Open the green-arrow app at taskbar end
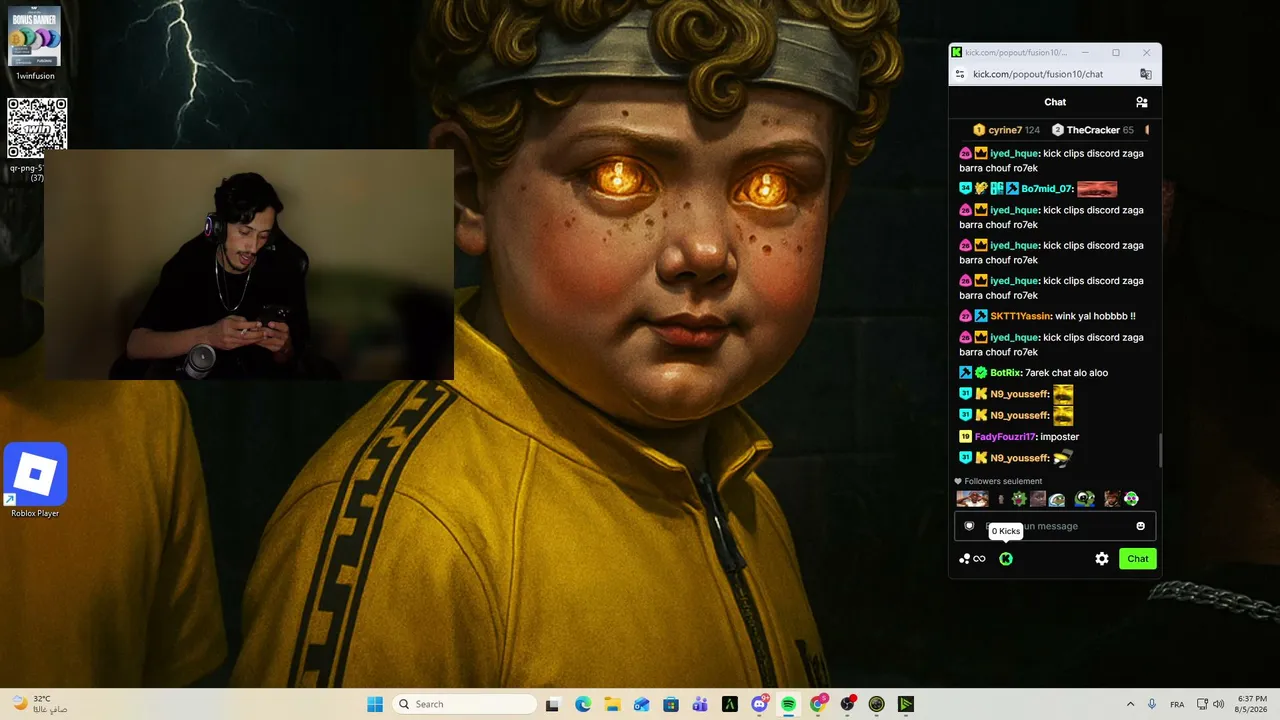Image resolution: width=1280 pixels, height=720 pixels. coord(906,704)
